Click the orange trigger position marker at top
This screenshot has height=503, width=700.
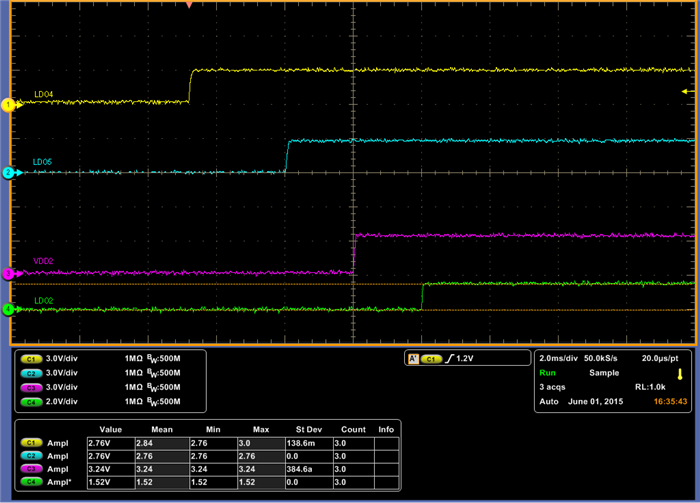[189, 5]
